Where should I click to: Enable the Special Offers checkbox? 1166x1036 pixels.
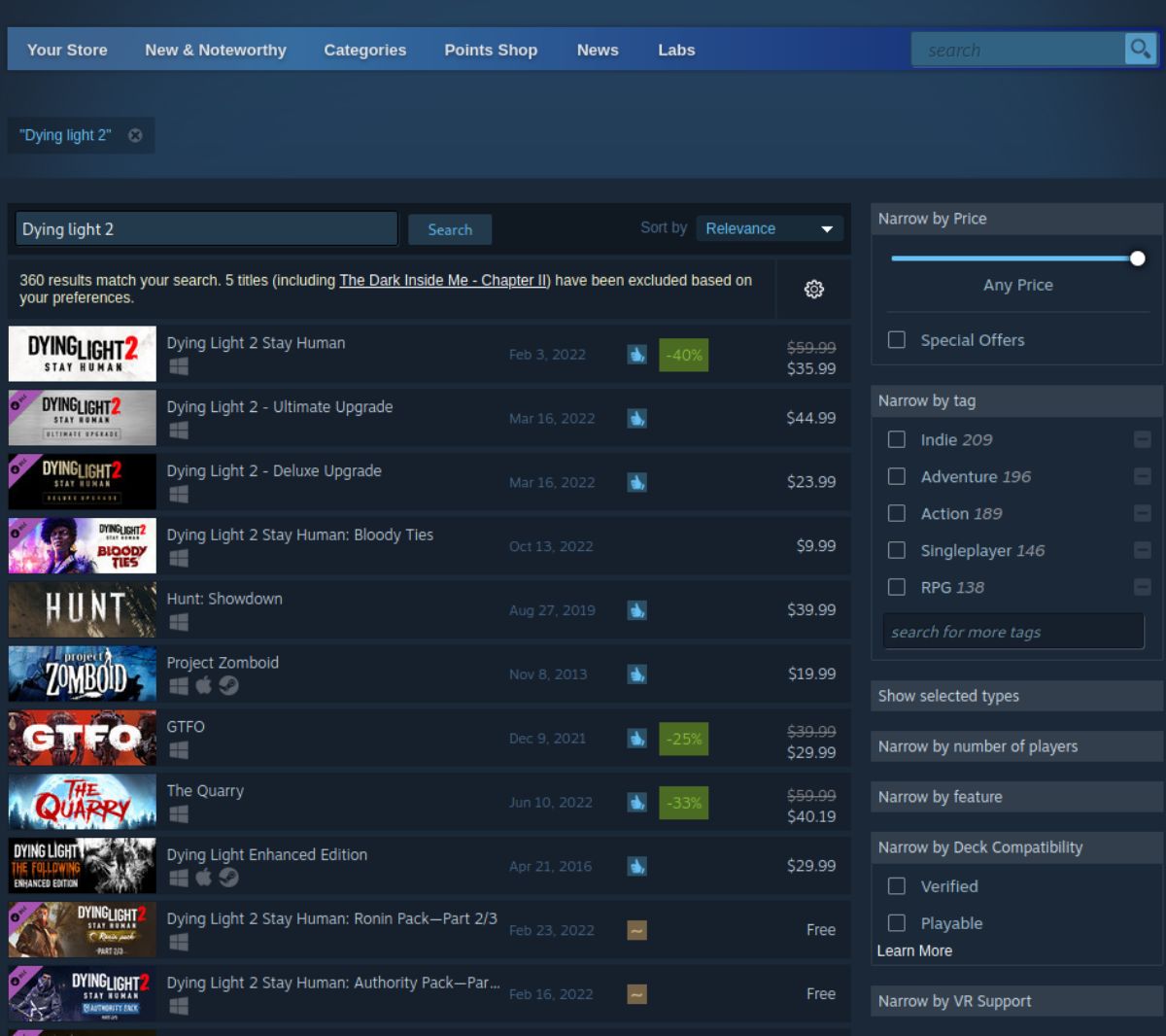[897, 339]
